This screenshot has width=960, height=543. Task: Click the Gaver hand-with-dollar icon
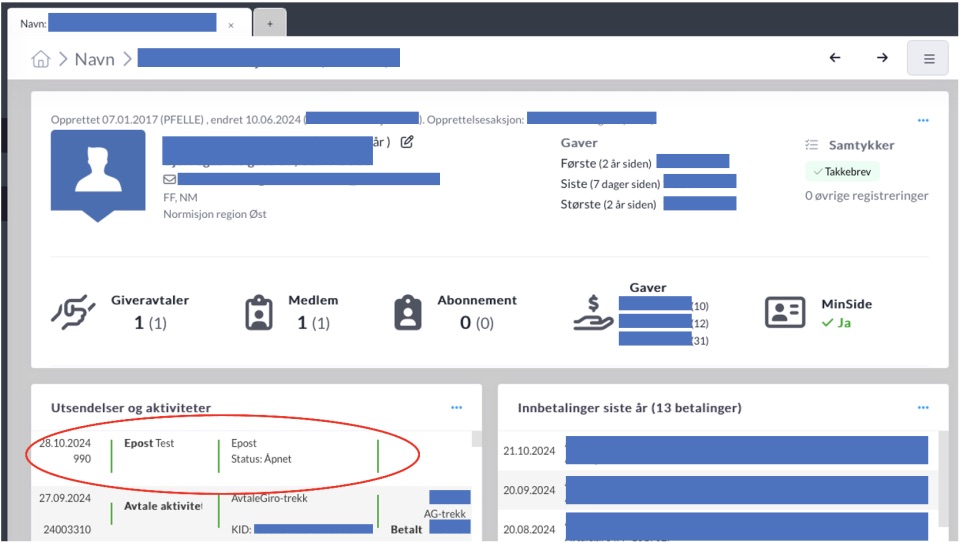(593, 313)
